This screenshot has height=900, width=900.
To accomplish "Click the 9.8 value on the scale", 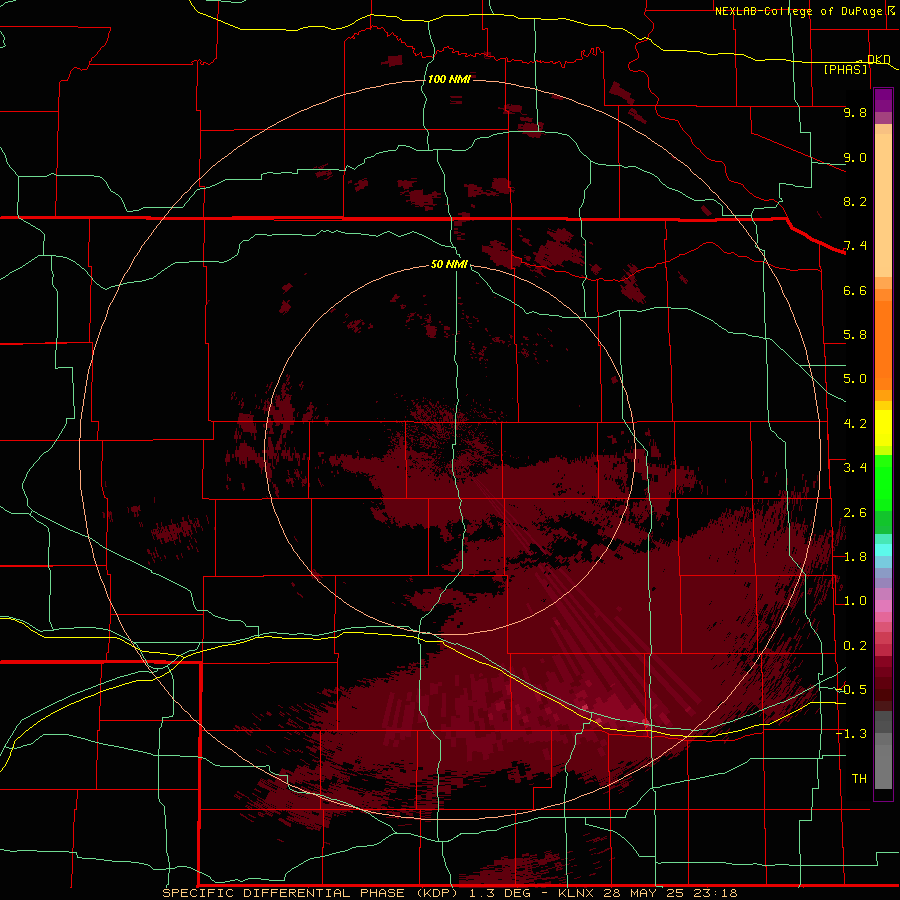I will [x=855, y=112].
